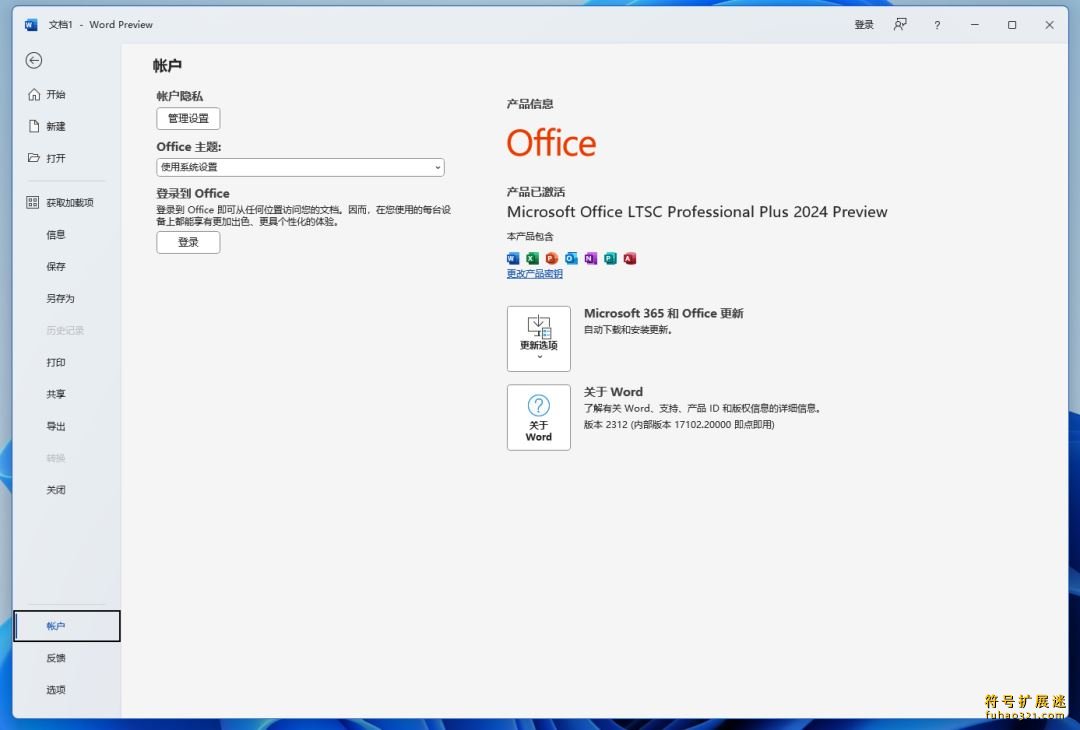Click the back arrow to leave Backstage
This screenshot has width=1080, height=730.
pyautogui.click(x=34, y=60)
